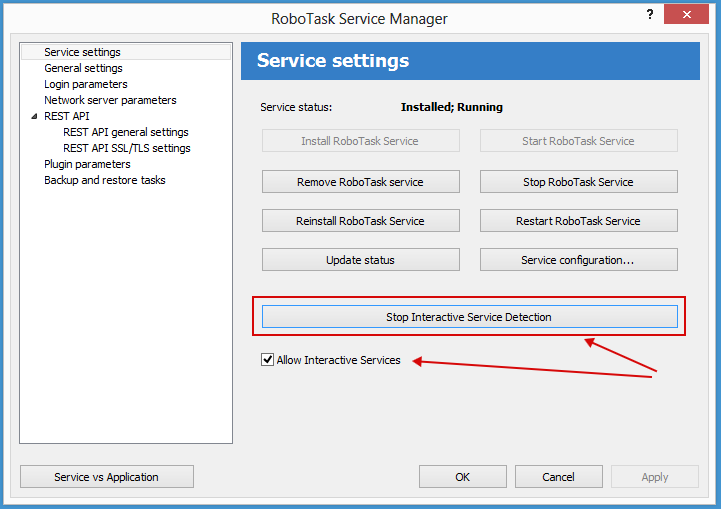Click the help question mark icon
The height and width of the screenshot is (509, 721).
(650, 14)
